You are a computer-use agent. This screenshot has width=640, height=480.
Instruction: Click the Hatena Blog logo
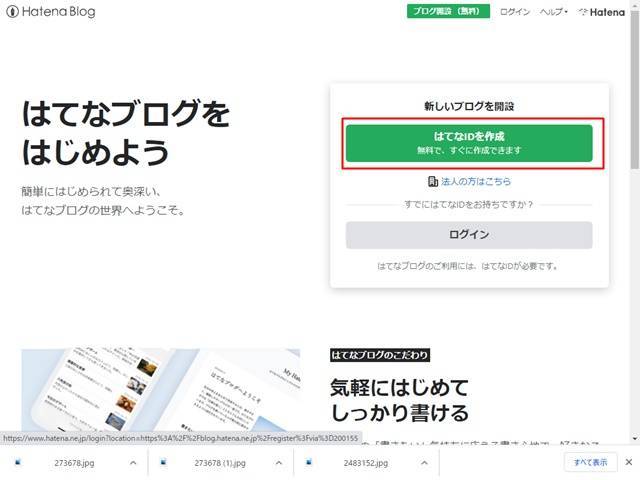pos(51,11)
